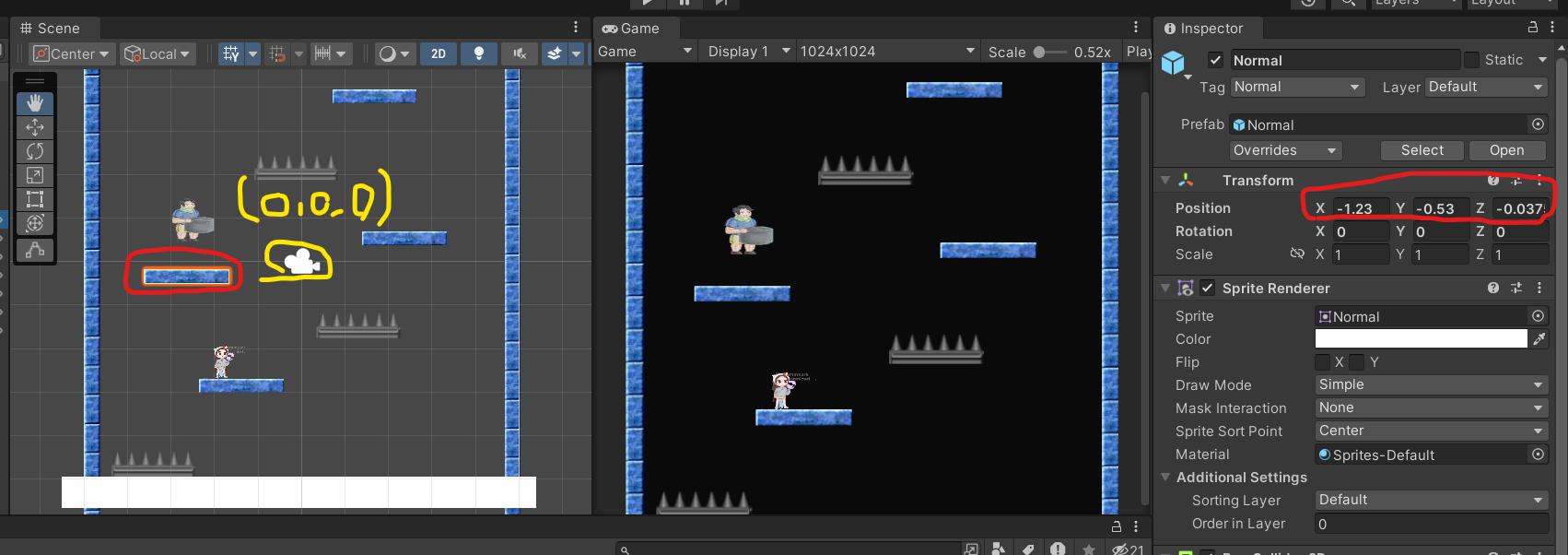This screenshot has width=1568, height=555.
Task: Toggle 2D view mode in Scene
Action: 439,53
